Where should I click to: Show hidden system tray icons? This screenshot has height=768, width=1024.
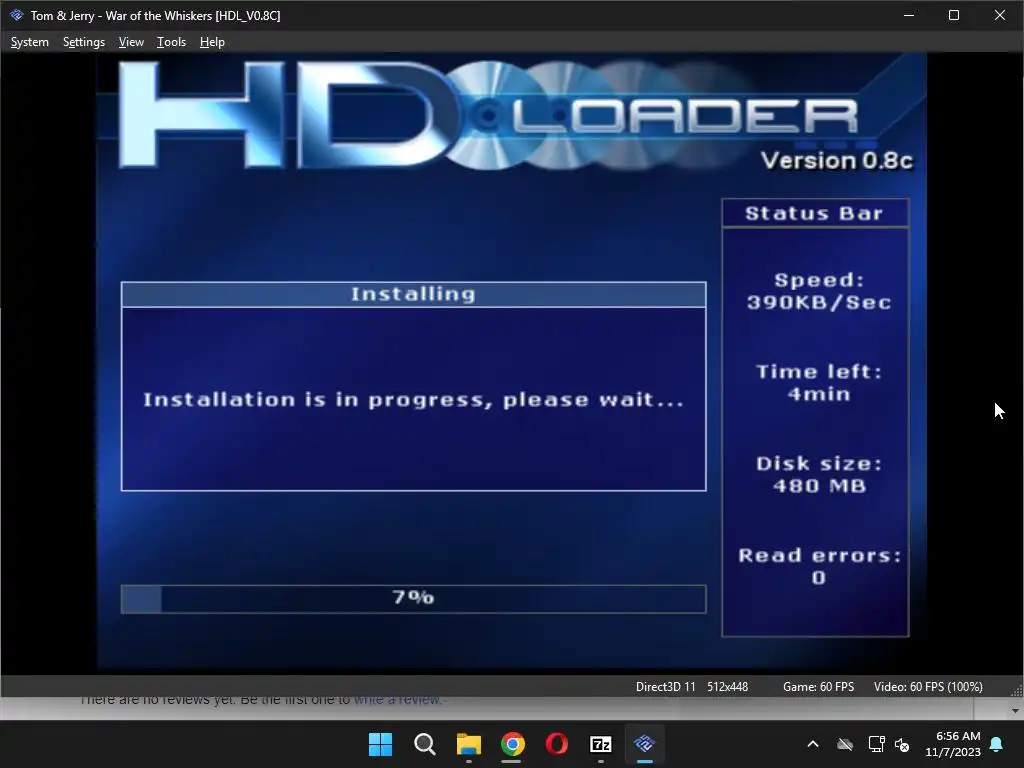[812, 744]
